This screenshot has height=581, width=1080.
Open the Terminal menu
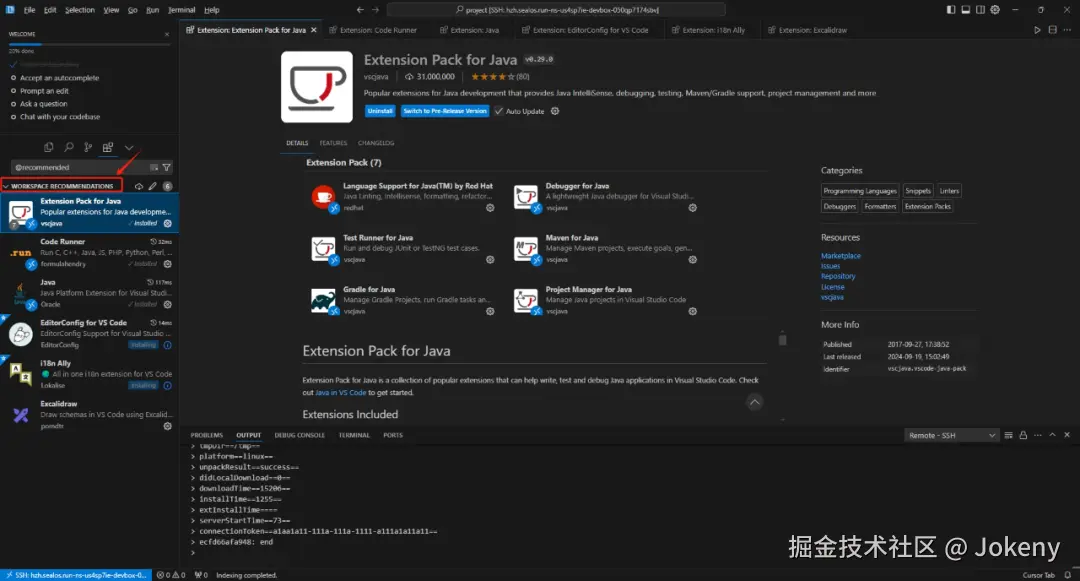coord(182,10)
